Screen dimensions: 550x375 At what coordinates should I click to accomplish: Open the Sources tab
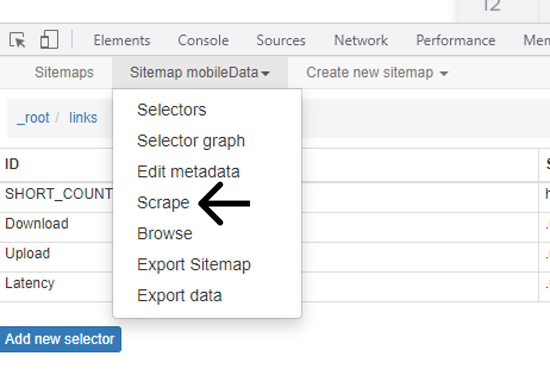[281, 40]
